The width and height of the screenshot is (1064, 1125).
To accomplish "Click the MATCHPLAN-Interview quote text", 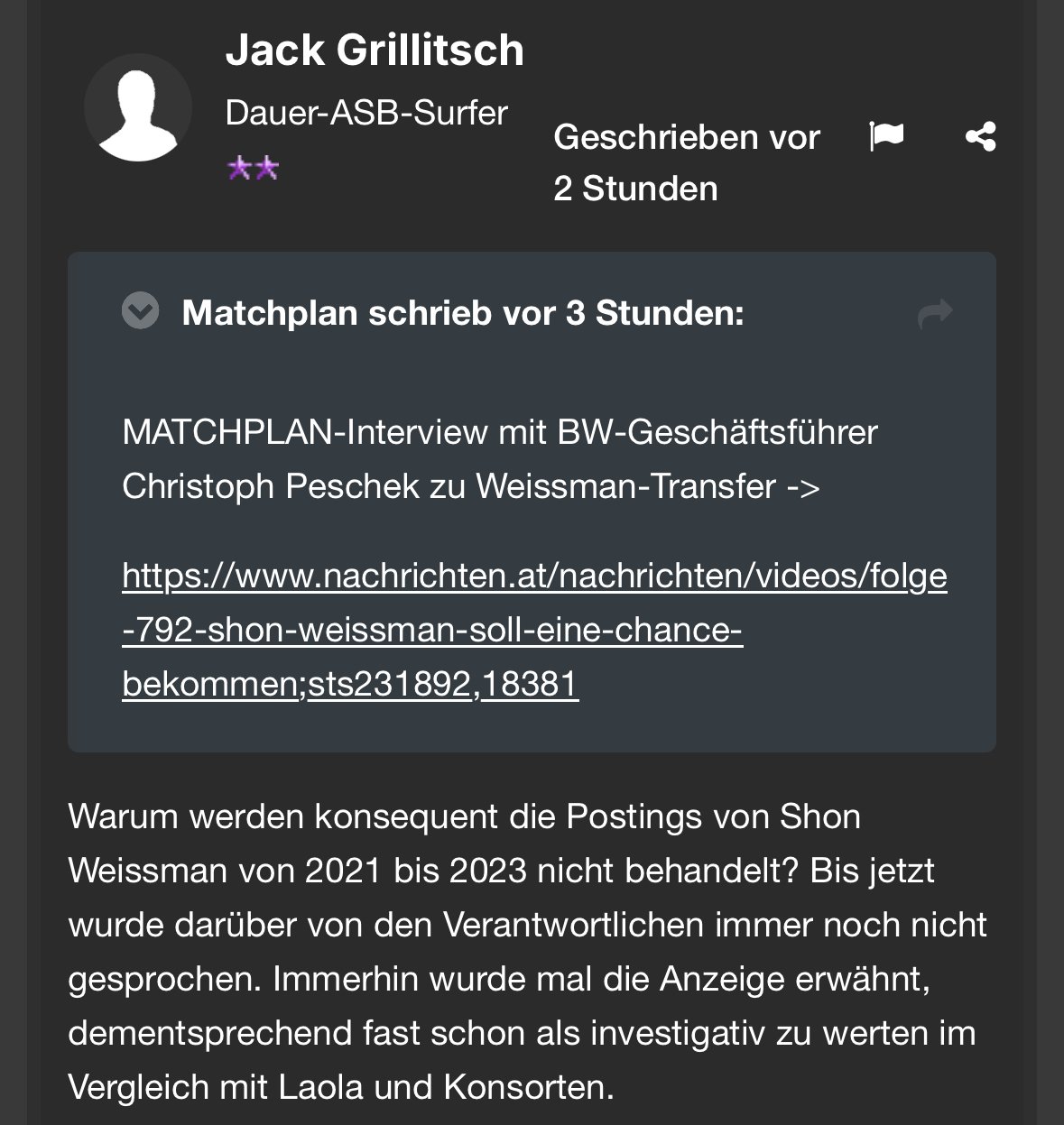I will [x=499, y=432].
